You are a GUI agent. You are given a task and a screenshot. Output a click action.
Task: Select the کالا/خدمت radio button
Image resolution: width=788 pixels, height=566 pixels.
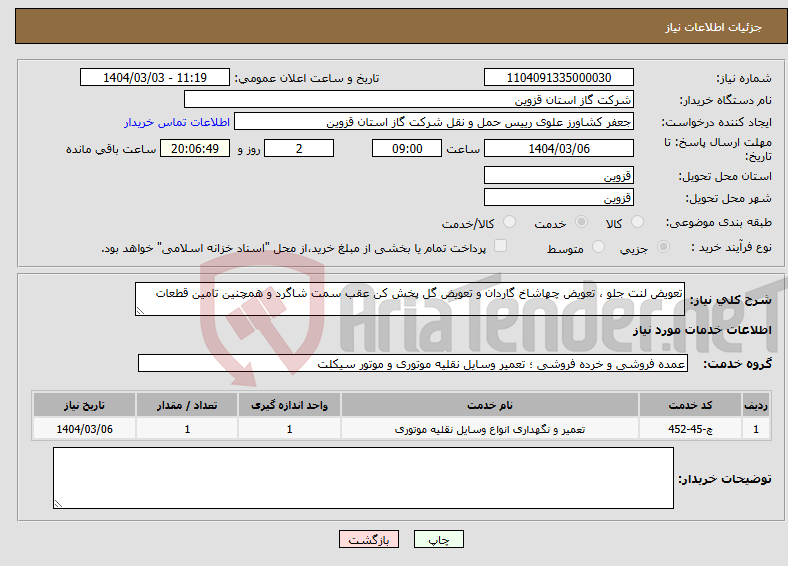tap(510, 222)
